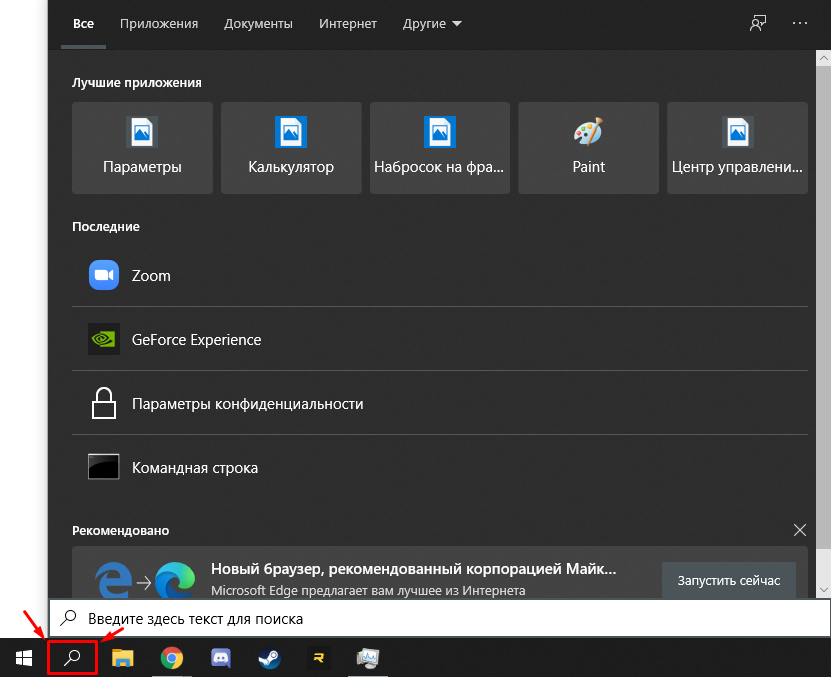
Task: Open Zoom from recent items
Action: (x=439, y=275)
